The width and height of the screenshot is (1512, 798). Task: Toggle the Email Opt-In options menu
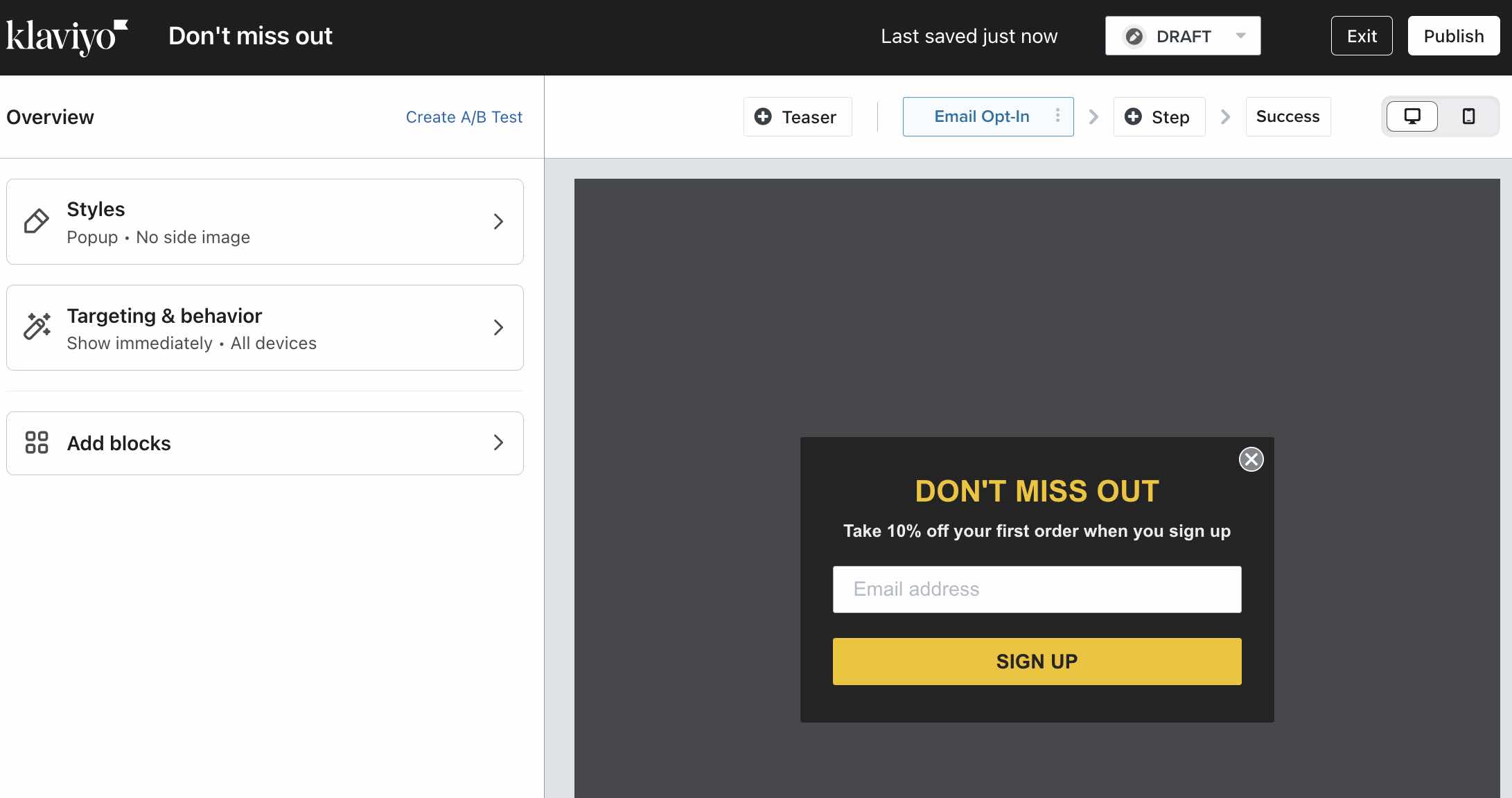click(x=1058, y=117)
